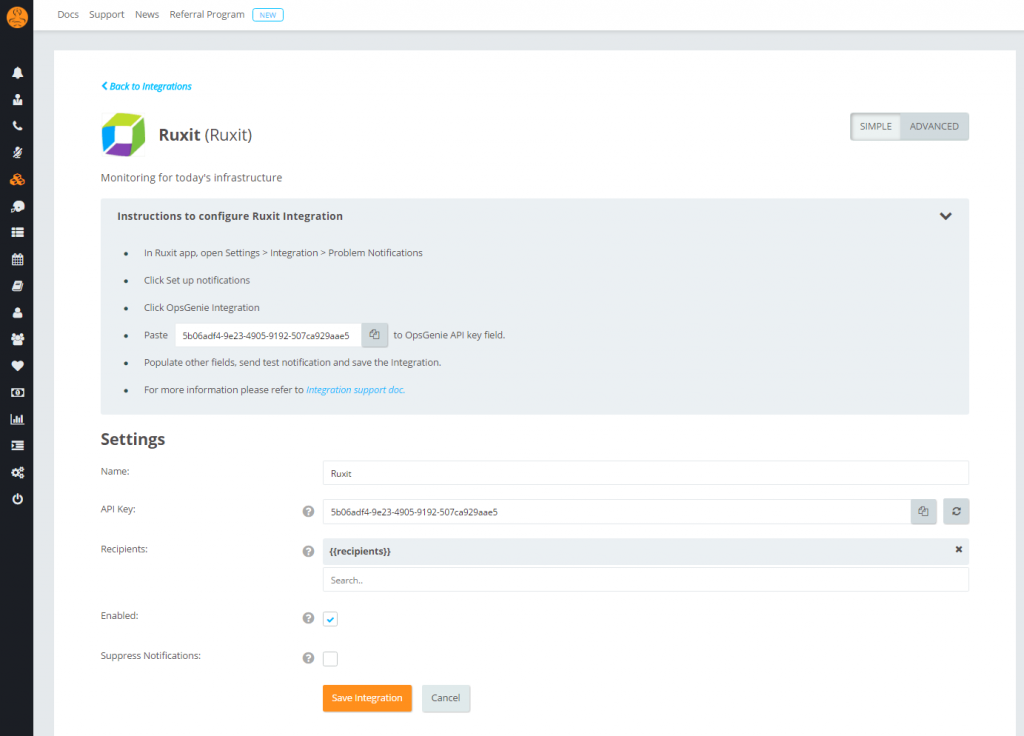
Task: Show help for Suppress Notifications
Action: (x=308, y=658)
